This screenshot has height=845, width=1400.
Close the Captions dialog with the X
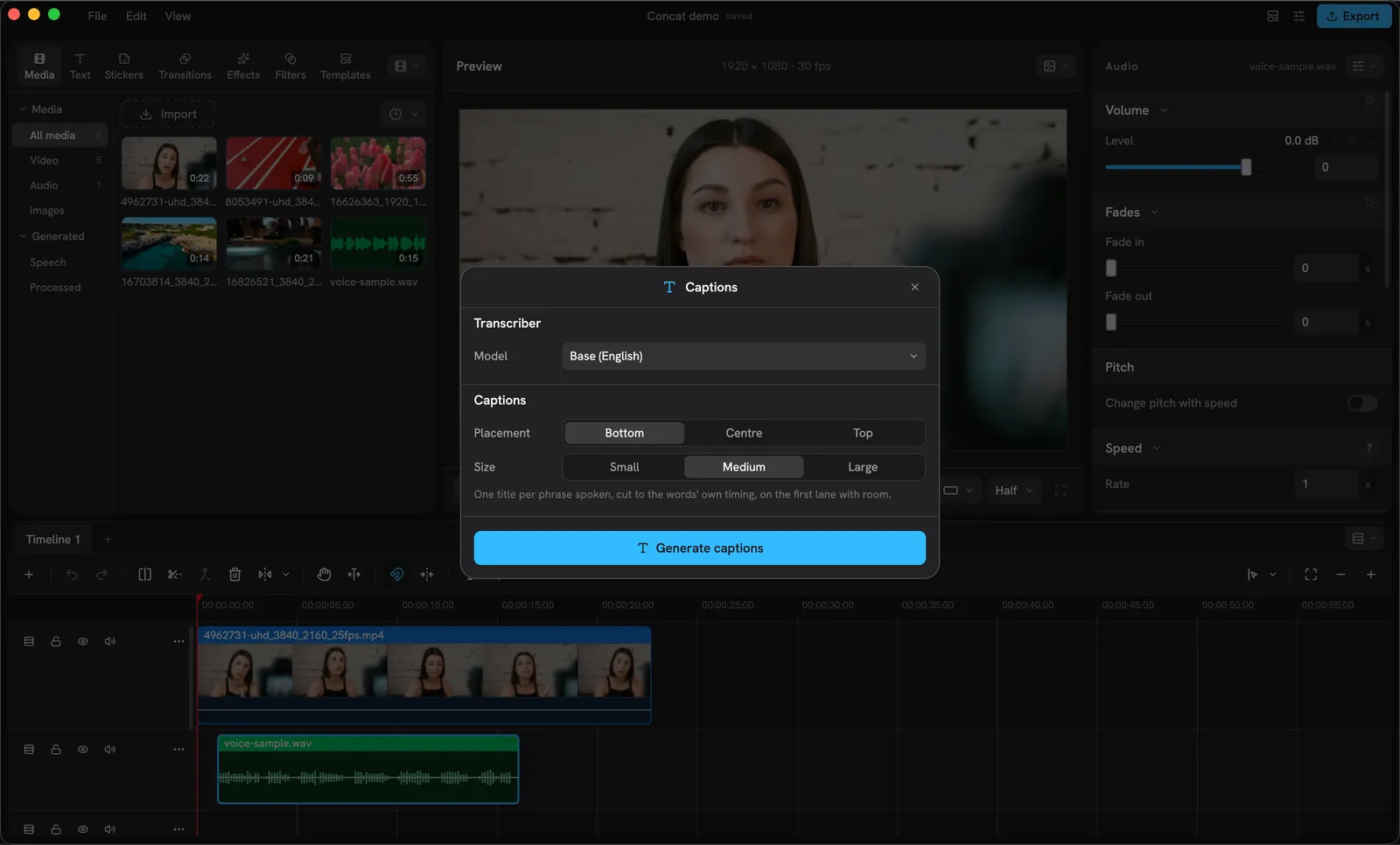coord(914,287)
